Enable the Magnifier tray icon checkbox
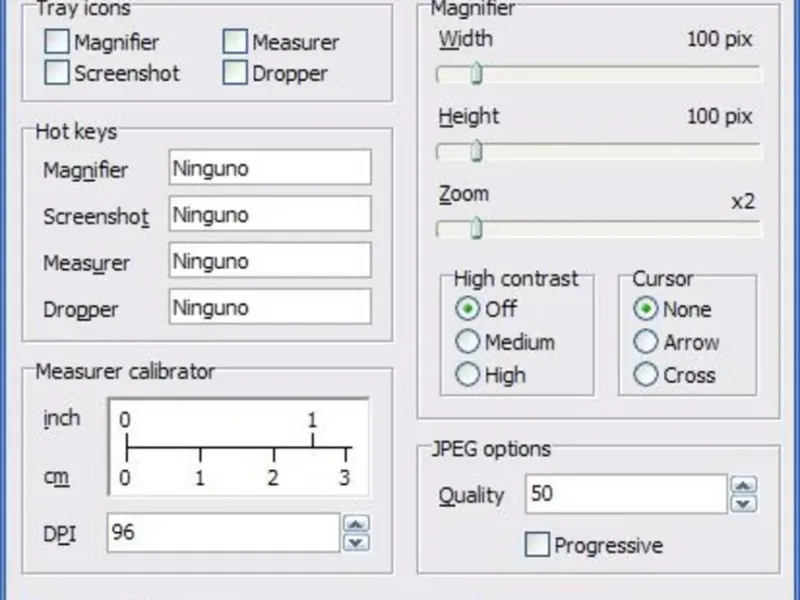This screenshot has width=800, height=600. point(58,42)
